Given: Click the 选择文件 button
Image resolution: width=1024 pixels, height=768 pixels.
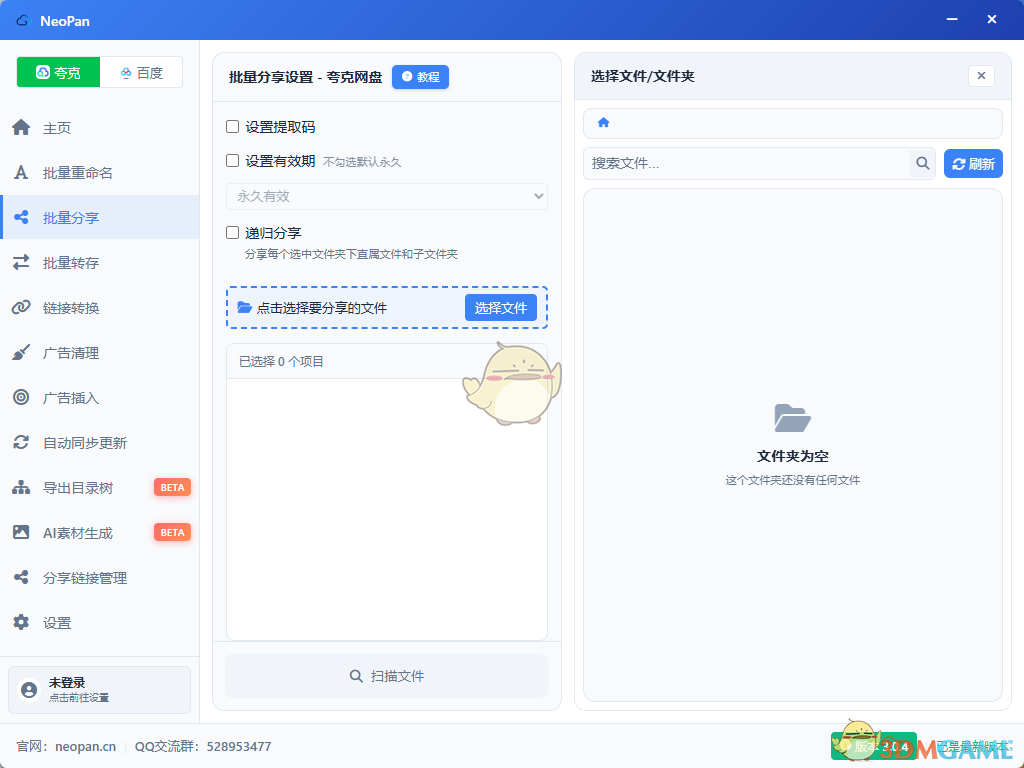Looking at the screenshot, I should 500,308.
